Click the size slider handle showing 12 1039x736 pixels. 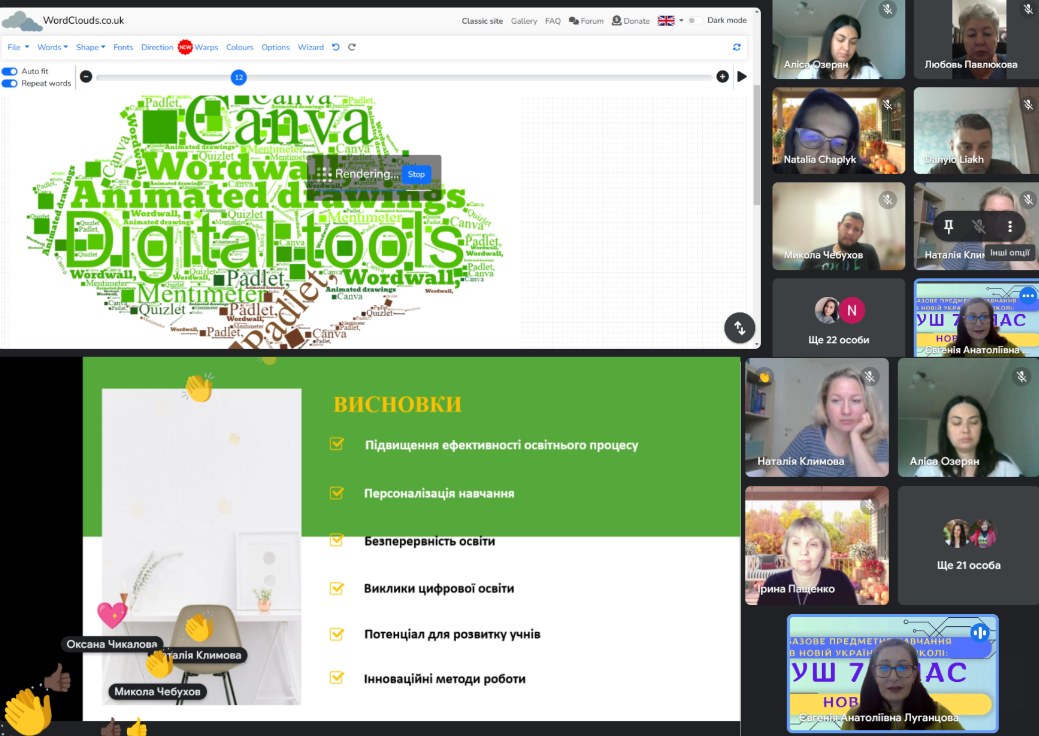point(239,78)
